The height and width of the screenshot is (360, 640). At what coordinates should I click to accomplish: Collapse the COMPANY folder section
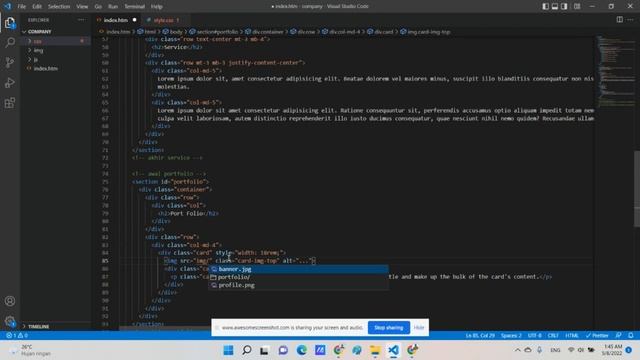coord(40,31)
